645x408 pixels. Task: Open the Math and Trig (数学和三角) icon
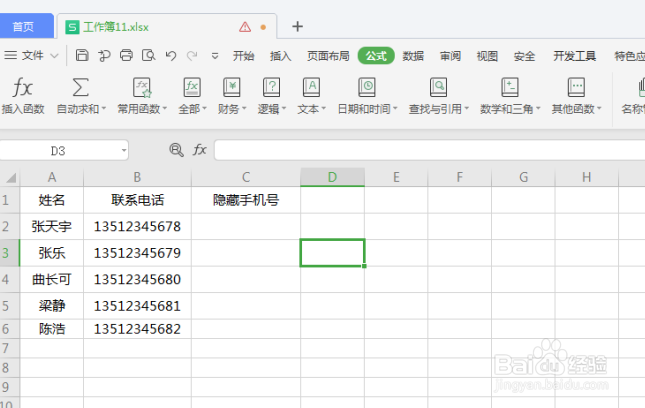[x=510, y=87]
